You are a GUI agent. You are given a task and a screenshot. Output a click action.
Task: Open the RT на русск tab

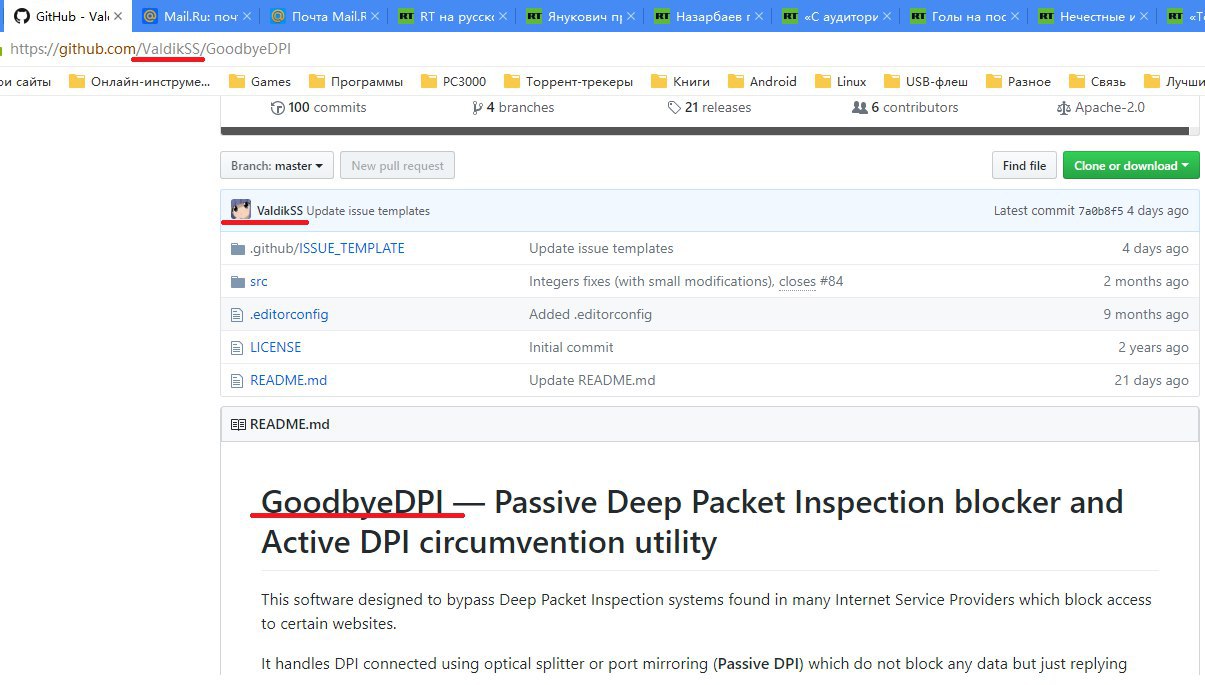(x=451, y=16)
